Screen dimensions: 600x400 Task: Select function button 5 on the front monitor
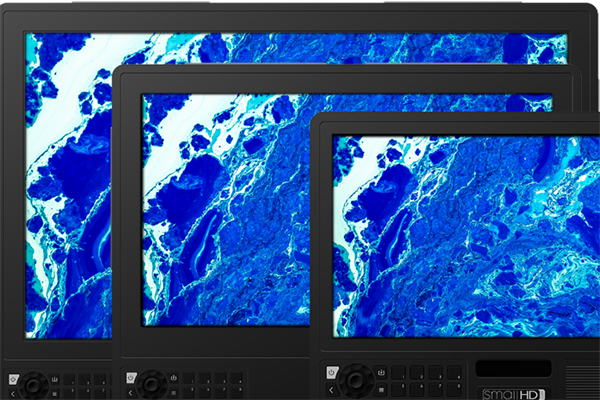click(398, 390)
